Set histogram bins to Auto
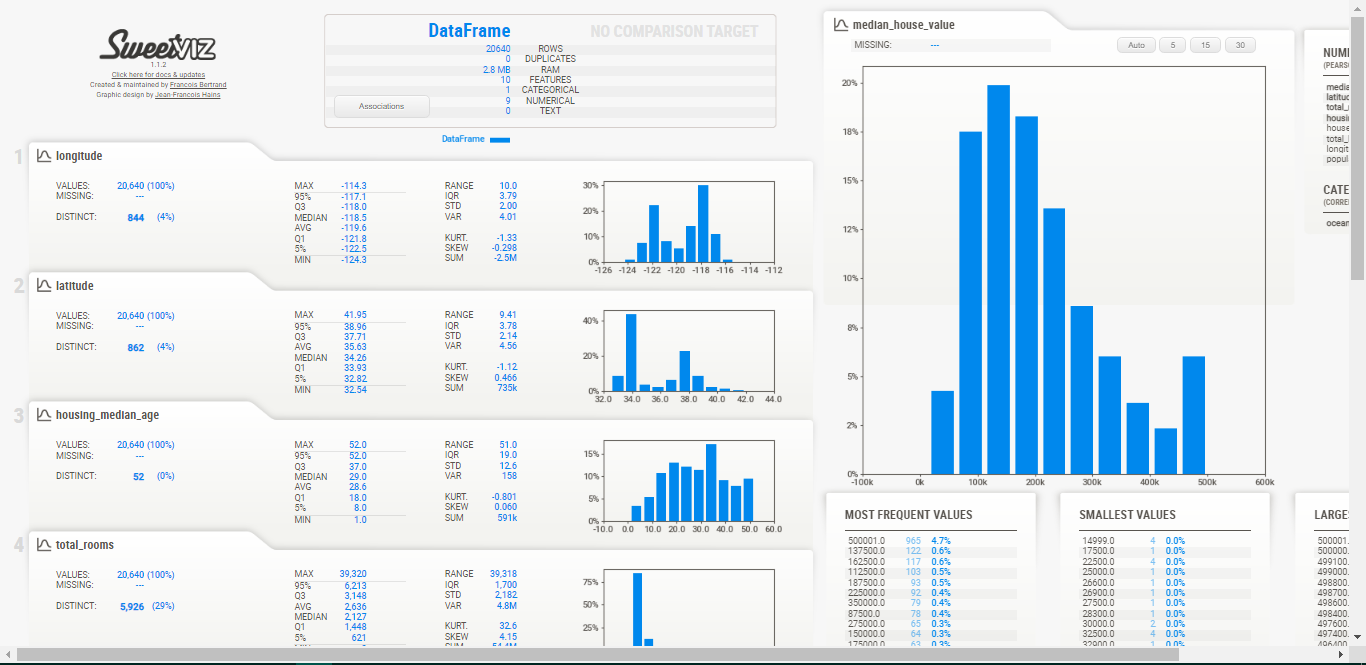 coord(1136,46)
